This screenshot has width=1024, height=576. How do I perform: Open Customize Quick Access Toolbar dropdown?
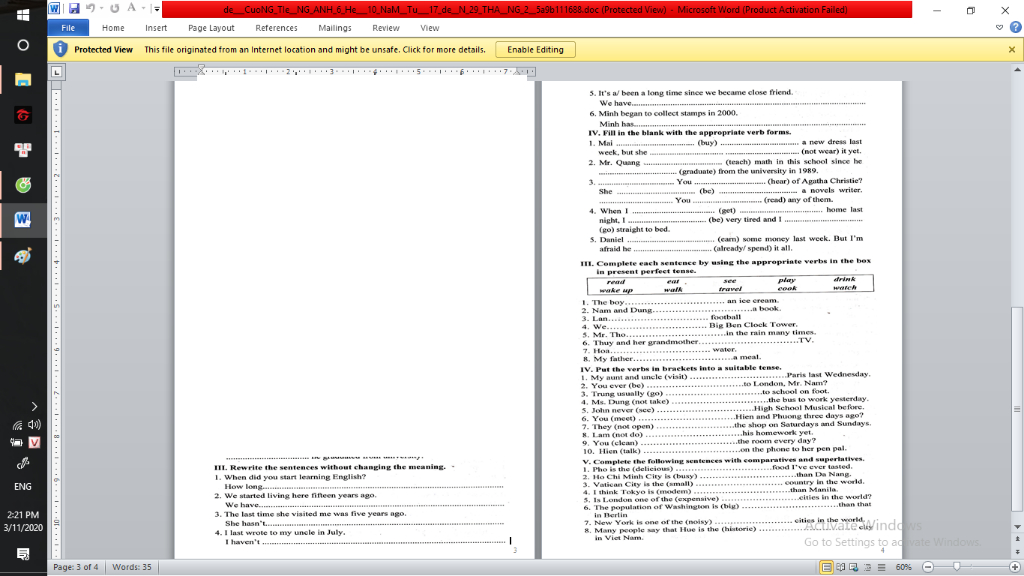(x=156, y=9)
